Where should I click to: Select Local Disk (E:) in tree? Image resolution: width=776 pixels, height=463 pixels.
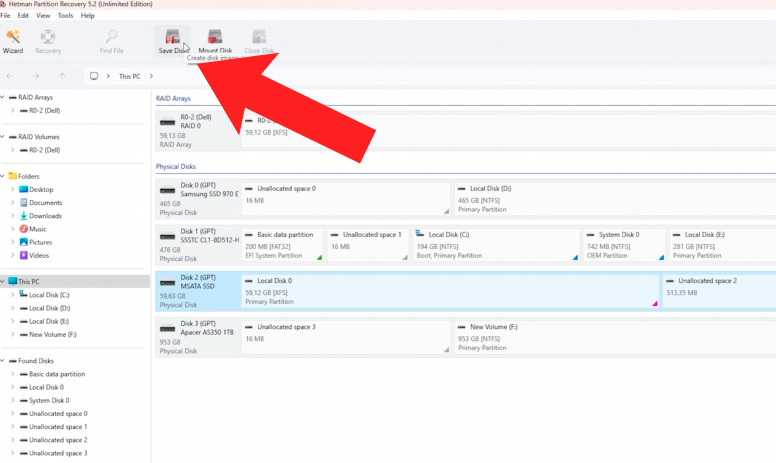(x=49, y=321)
